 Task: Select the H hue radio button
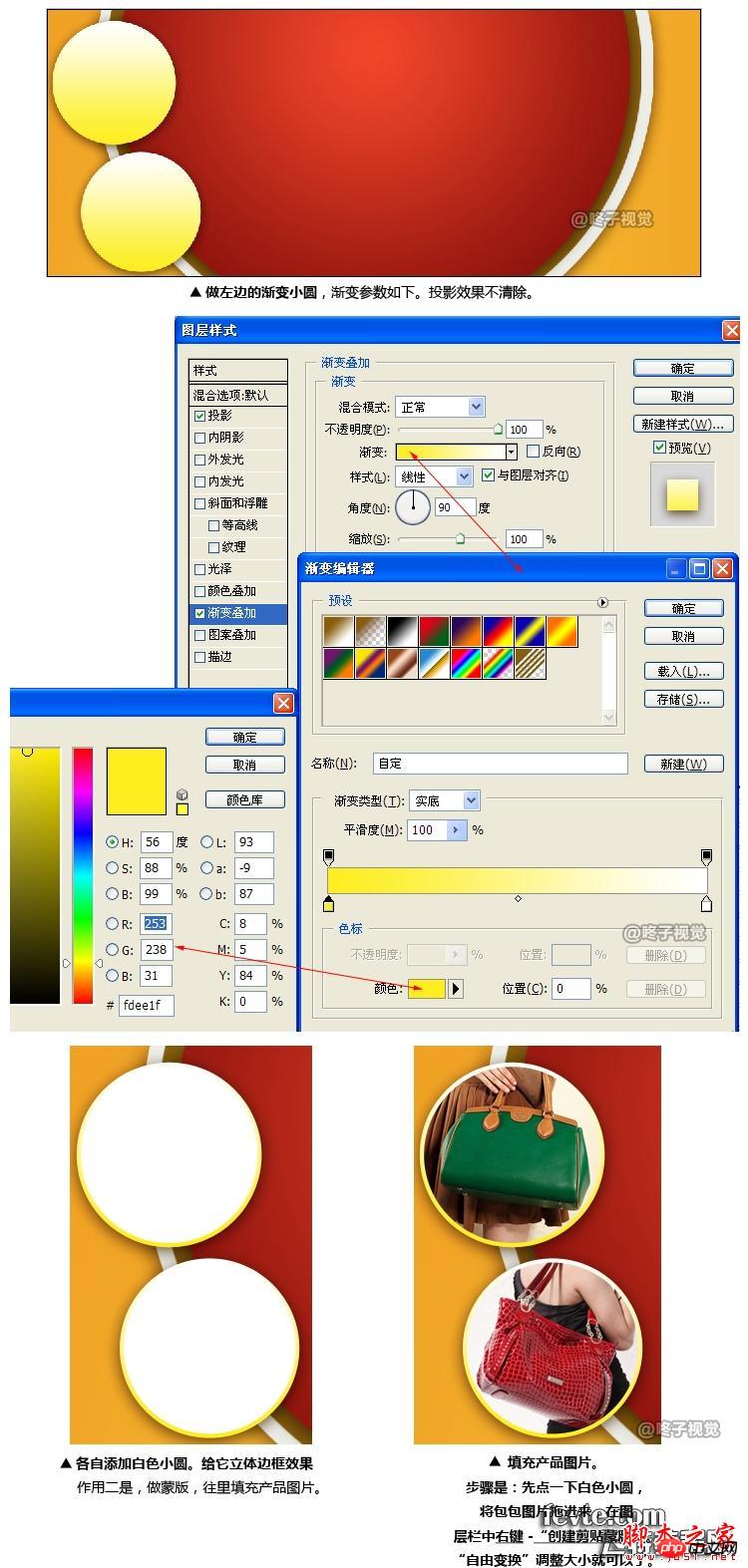tap(113, 842)
